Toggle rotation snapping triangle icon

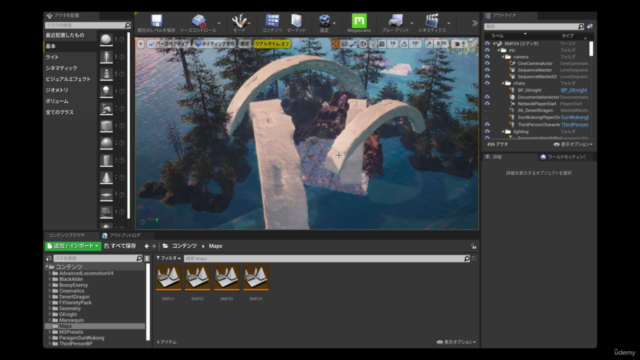click(404, 44)
